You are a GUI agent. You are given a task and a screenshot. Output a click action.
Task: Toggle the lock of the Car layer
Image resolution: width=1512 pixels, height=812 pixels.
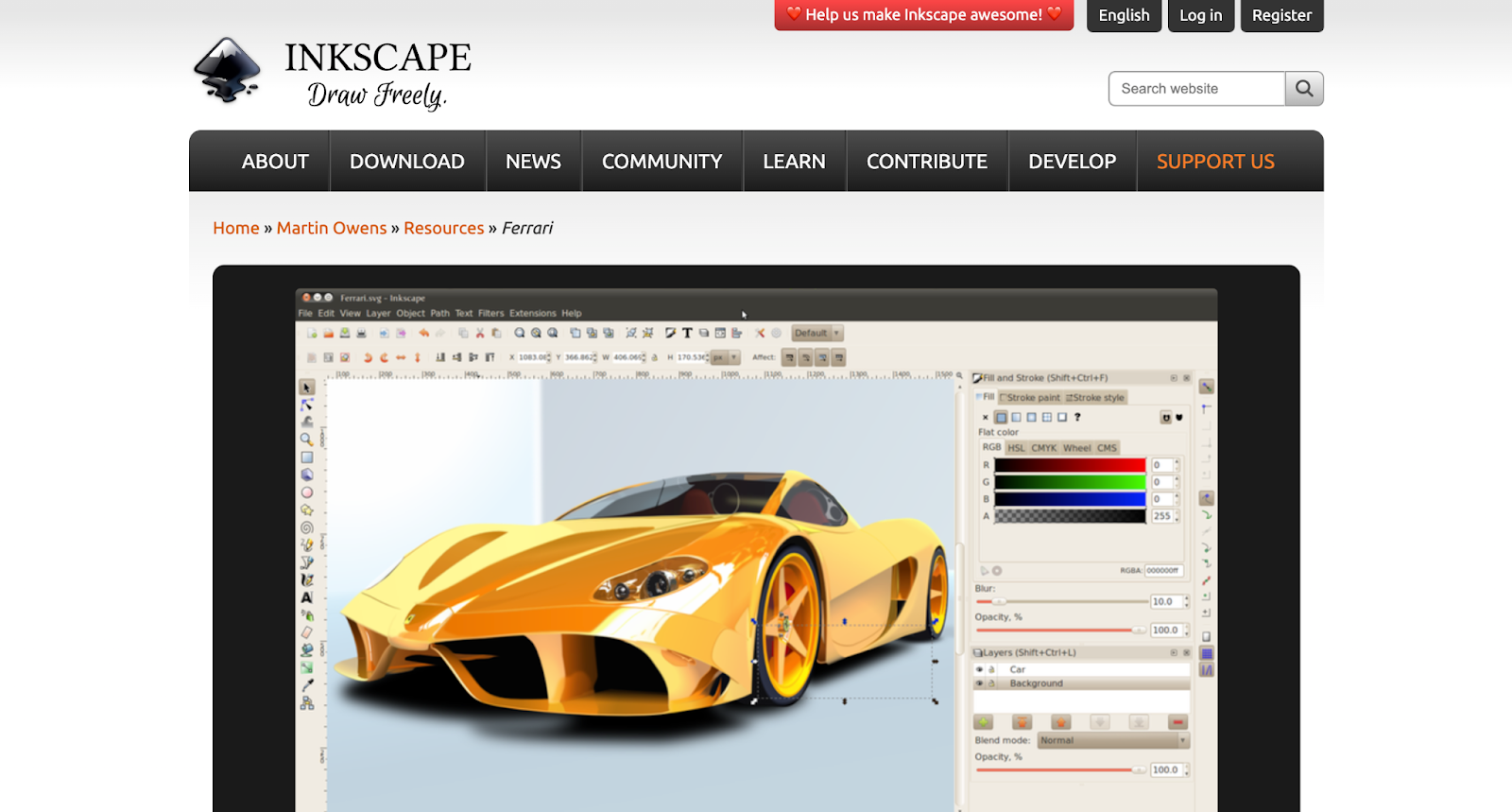991,669
